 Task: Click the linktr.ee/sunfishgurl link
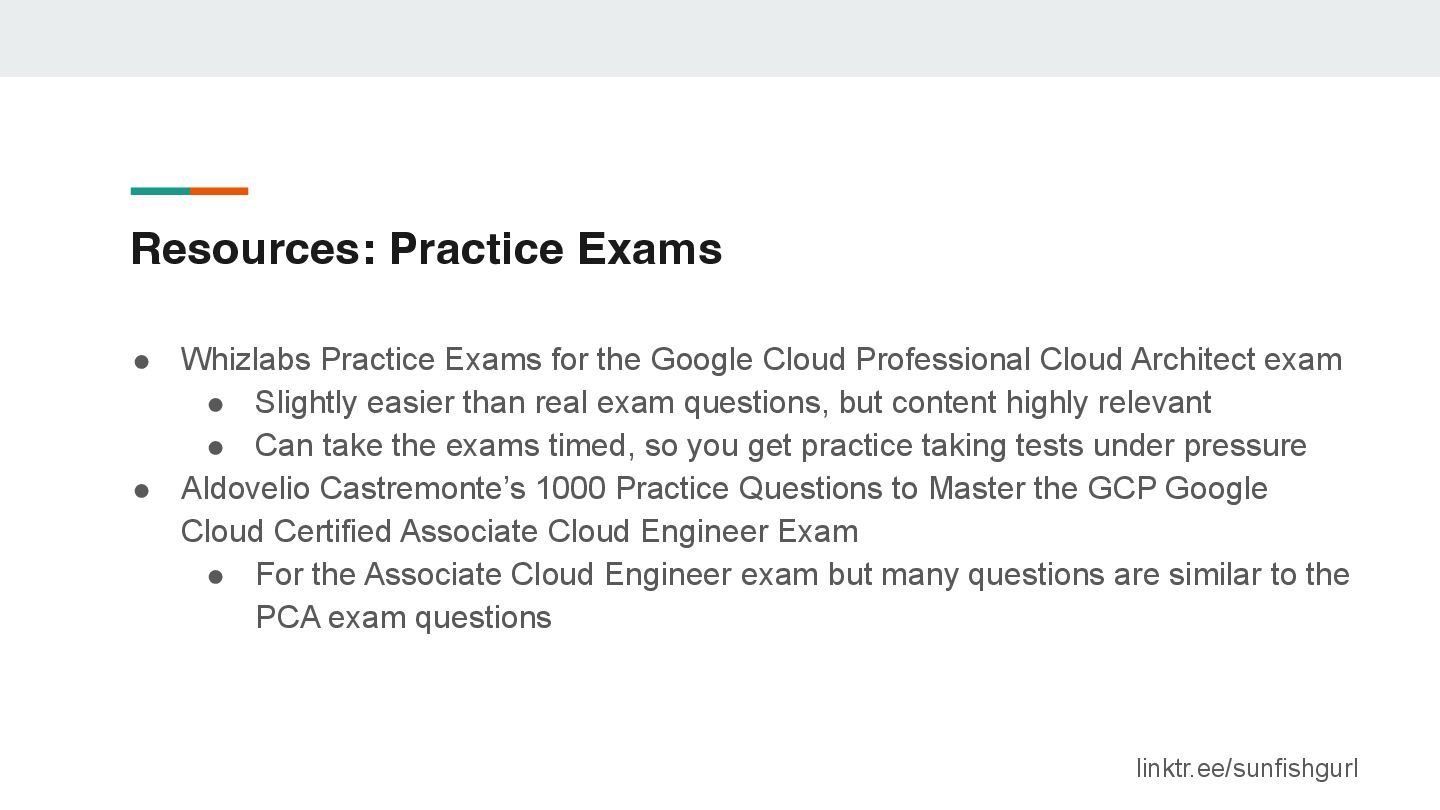click(1247, 768)
